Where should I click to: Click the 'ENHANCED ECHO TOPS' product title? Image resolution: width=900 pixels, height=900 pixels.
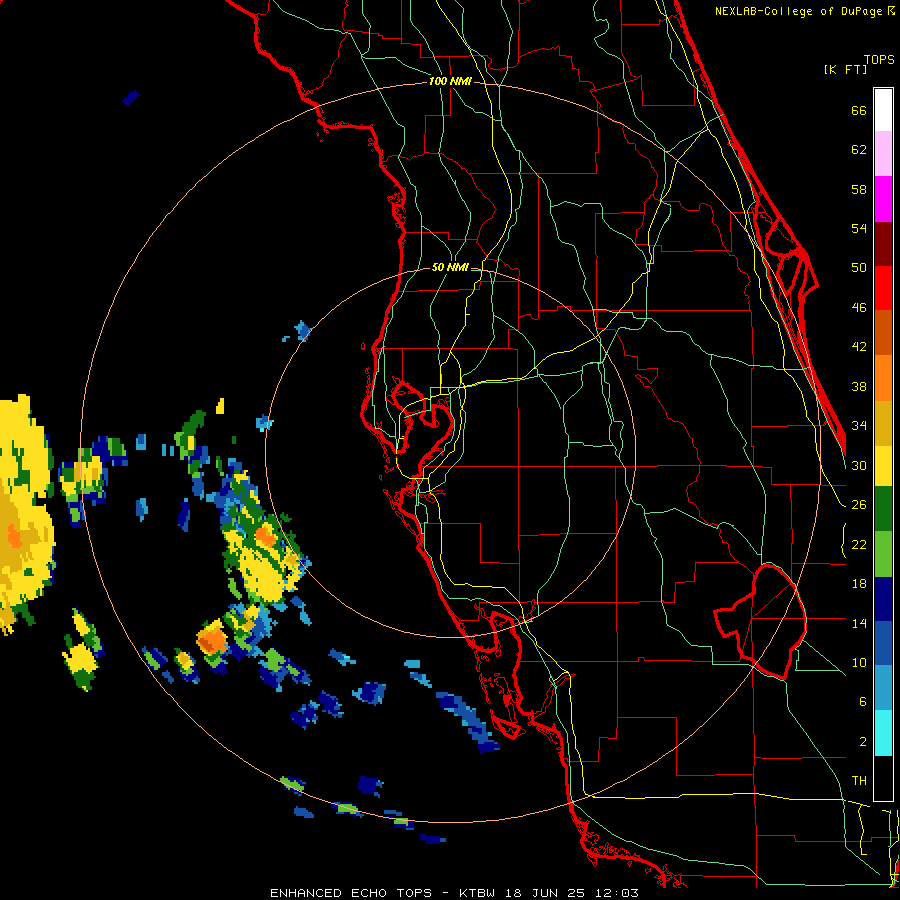[x=351, y=893]
